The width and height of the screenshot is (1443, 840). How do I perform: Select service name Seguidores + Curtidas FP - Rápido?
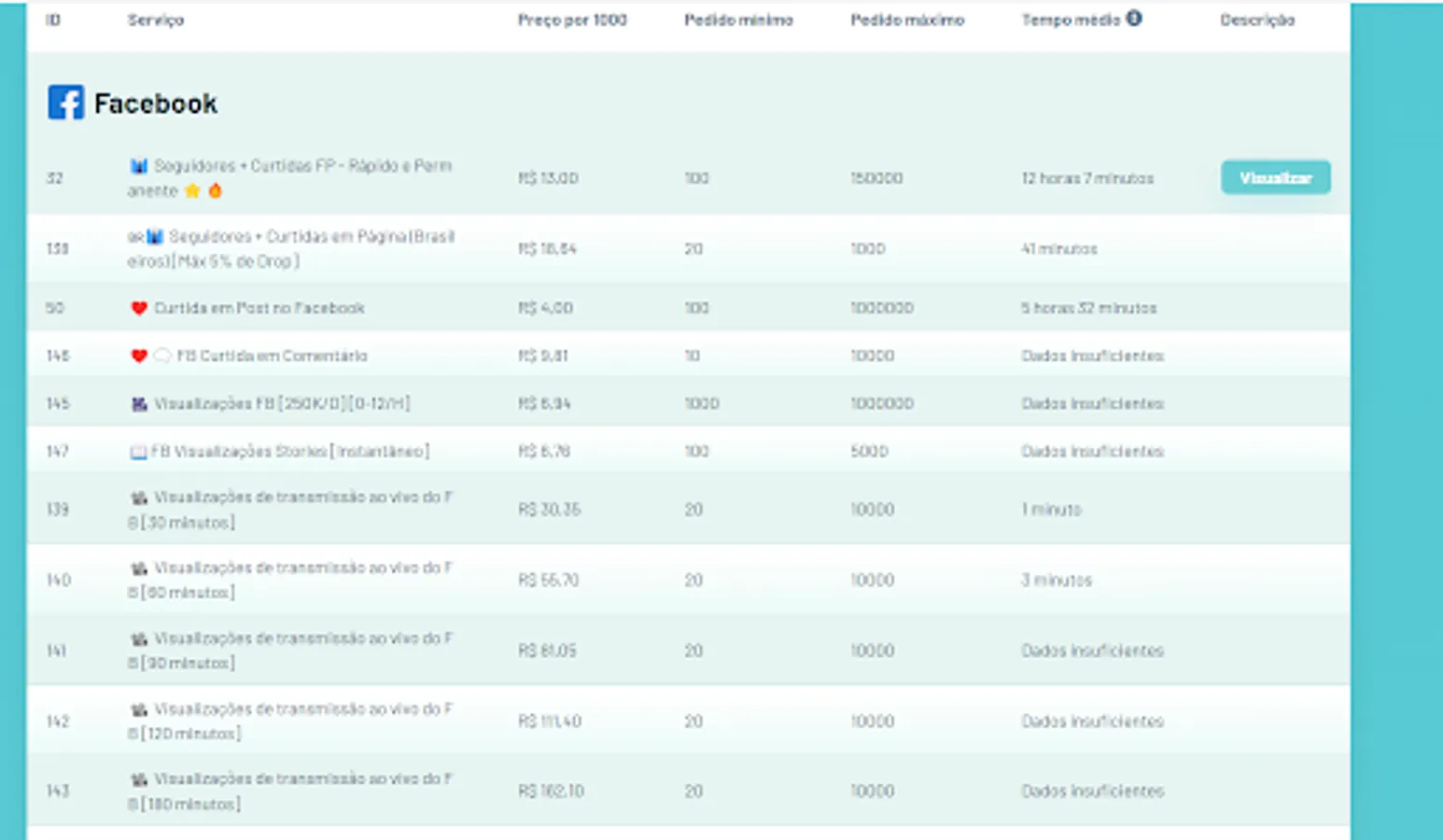tap(290, 178)
